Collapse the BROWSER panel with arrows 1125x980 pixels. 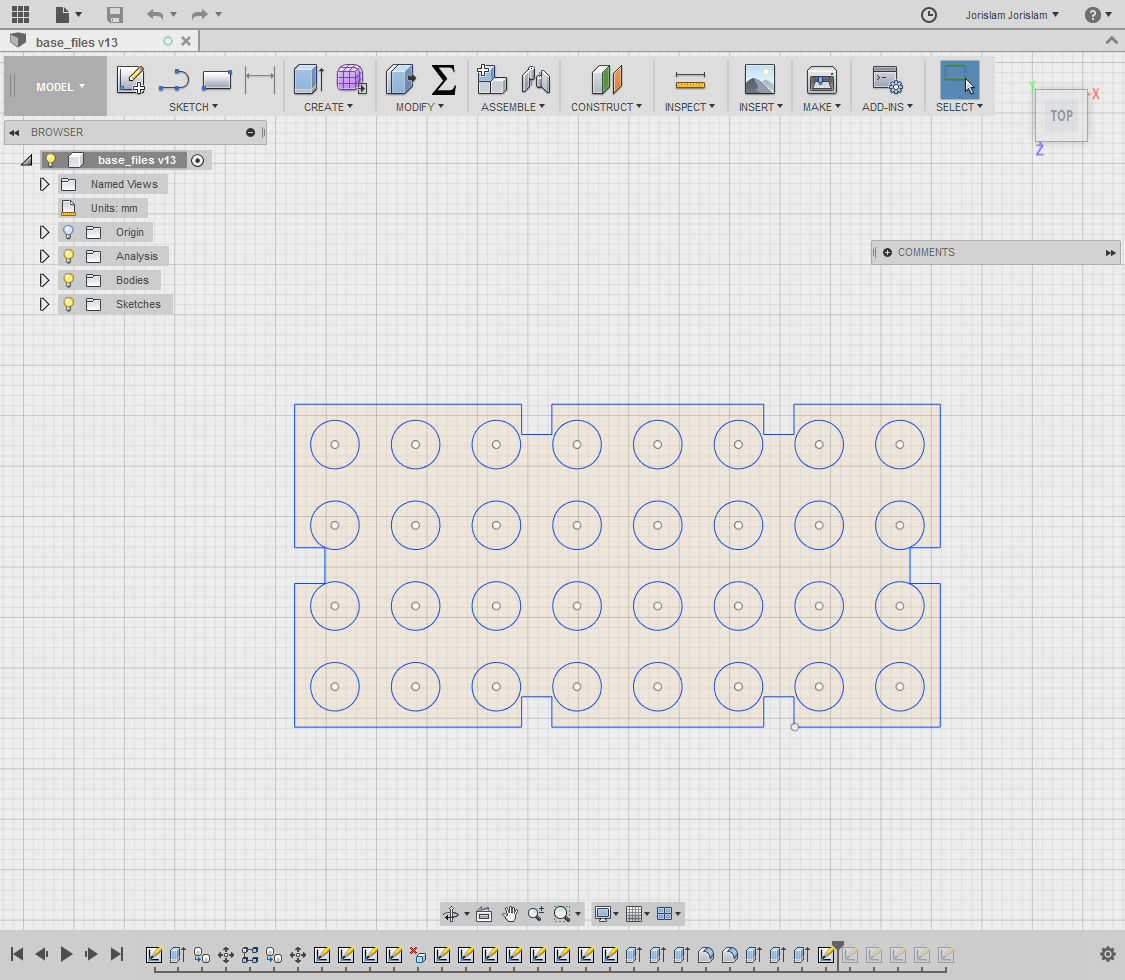point(14,133)
